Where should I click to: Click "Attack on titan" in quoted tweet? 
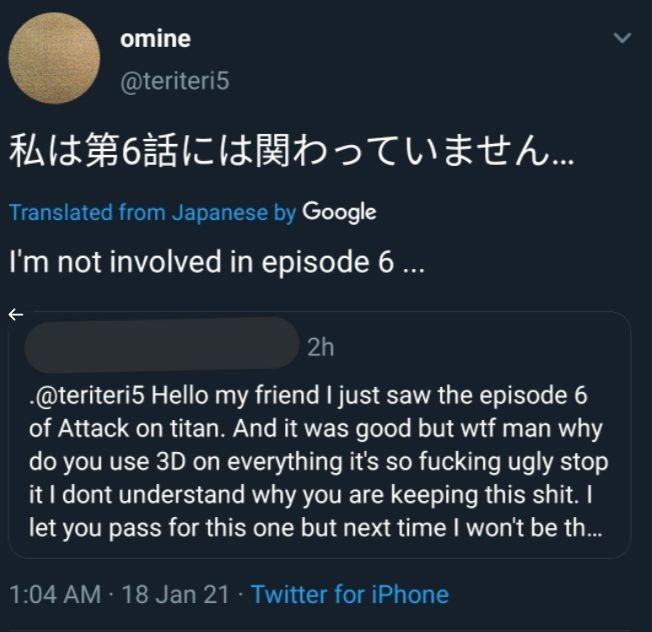(119, 429)
